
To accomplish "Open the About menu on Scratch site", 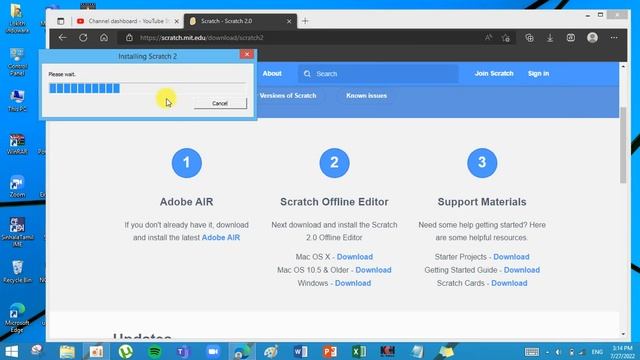I will tap(272, 73).
